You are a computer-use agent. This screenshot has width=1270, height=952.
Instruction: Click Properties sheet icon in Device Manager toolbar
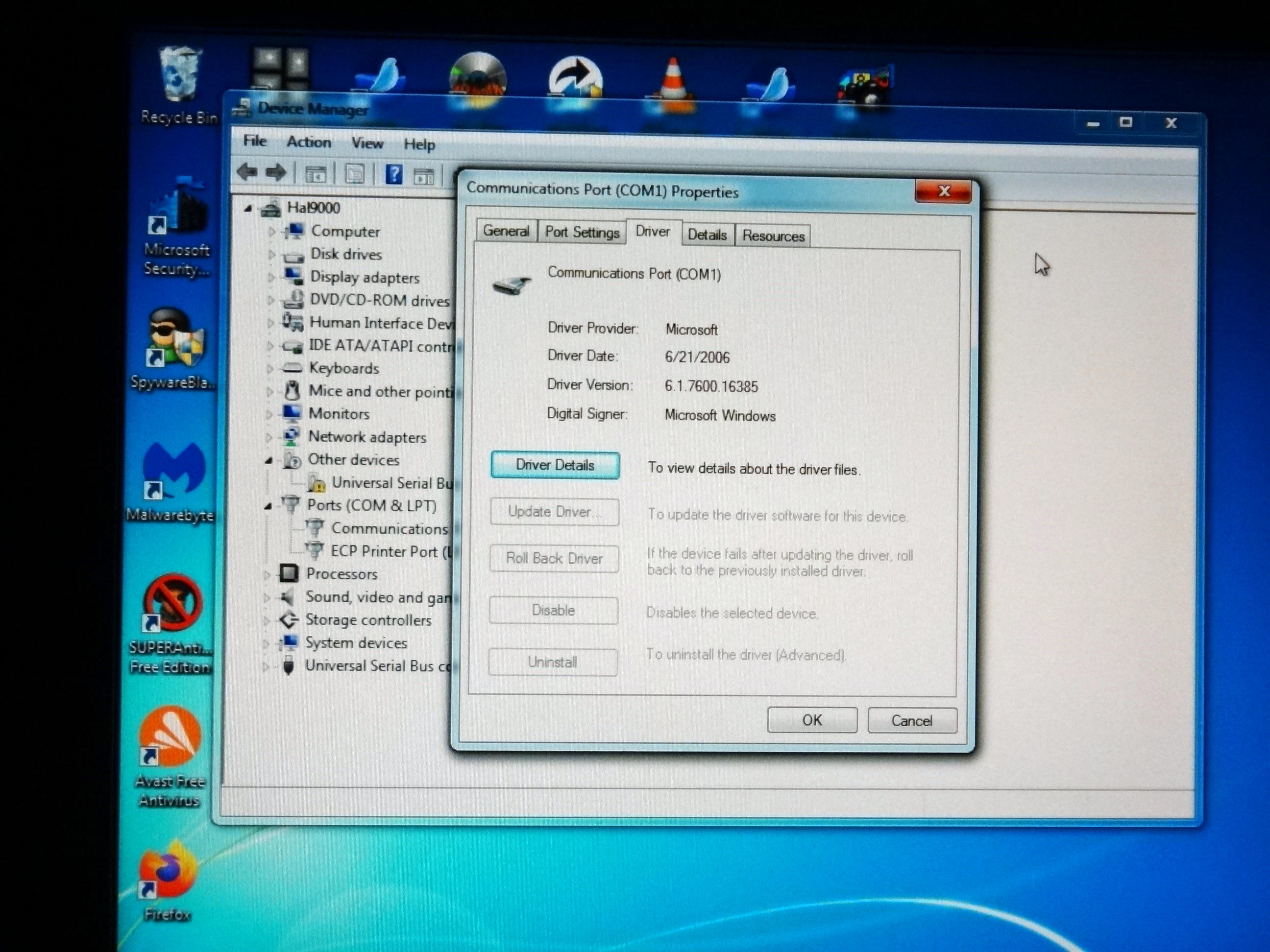[354, 173]
